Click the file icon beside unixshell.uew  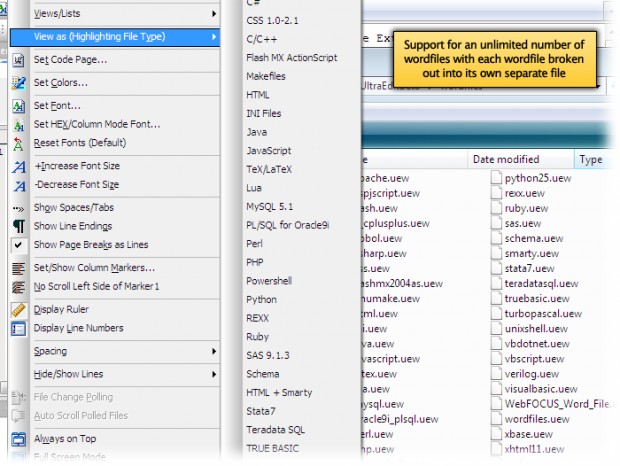pyautogui.click(x=496, y=328)
